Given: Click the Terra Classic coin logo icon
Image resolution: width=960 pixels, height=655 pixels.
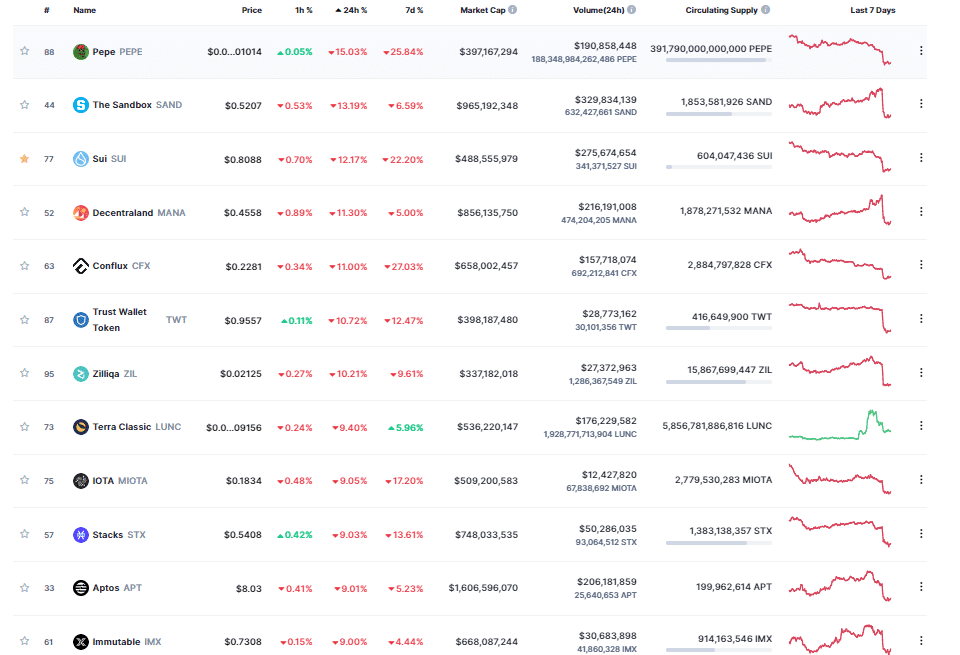Looking at the screenshot, I should 81,427.
